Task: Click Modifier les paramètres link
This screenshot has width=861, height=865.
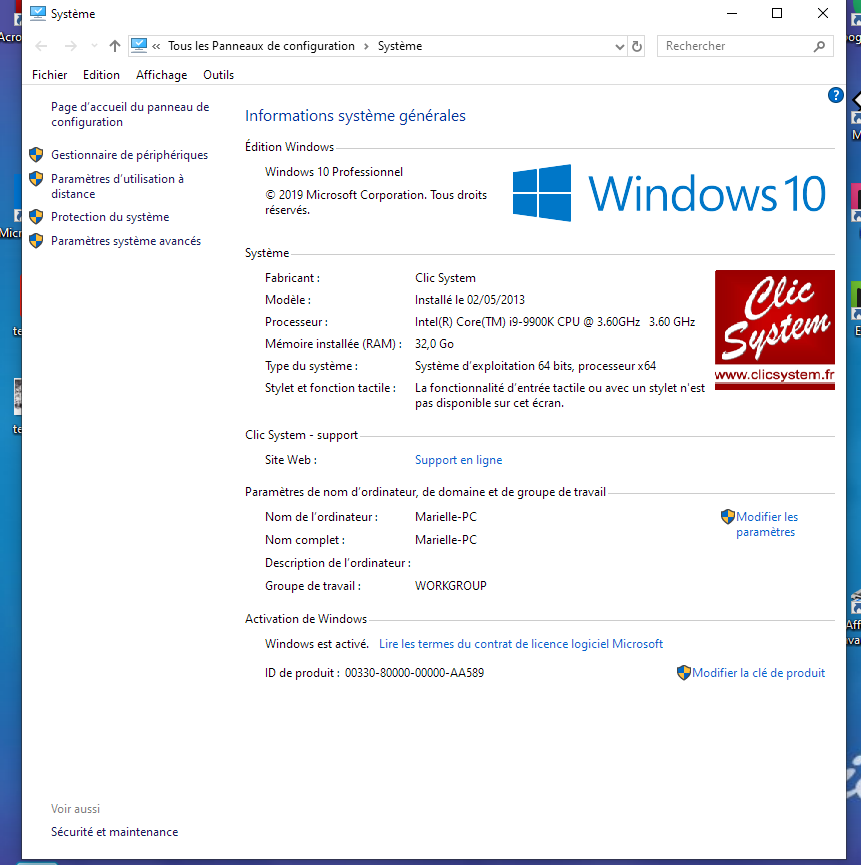Action: tap(767, 525)
